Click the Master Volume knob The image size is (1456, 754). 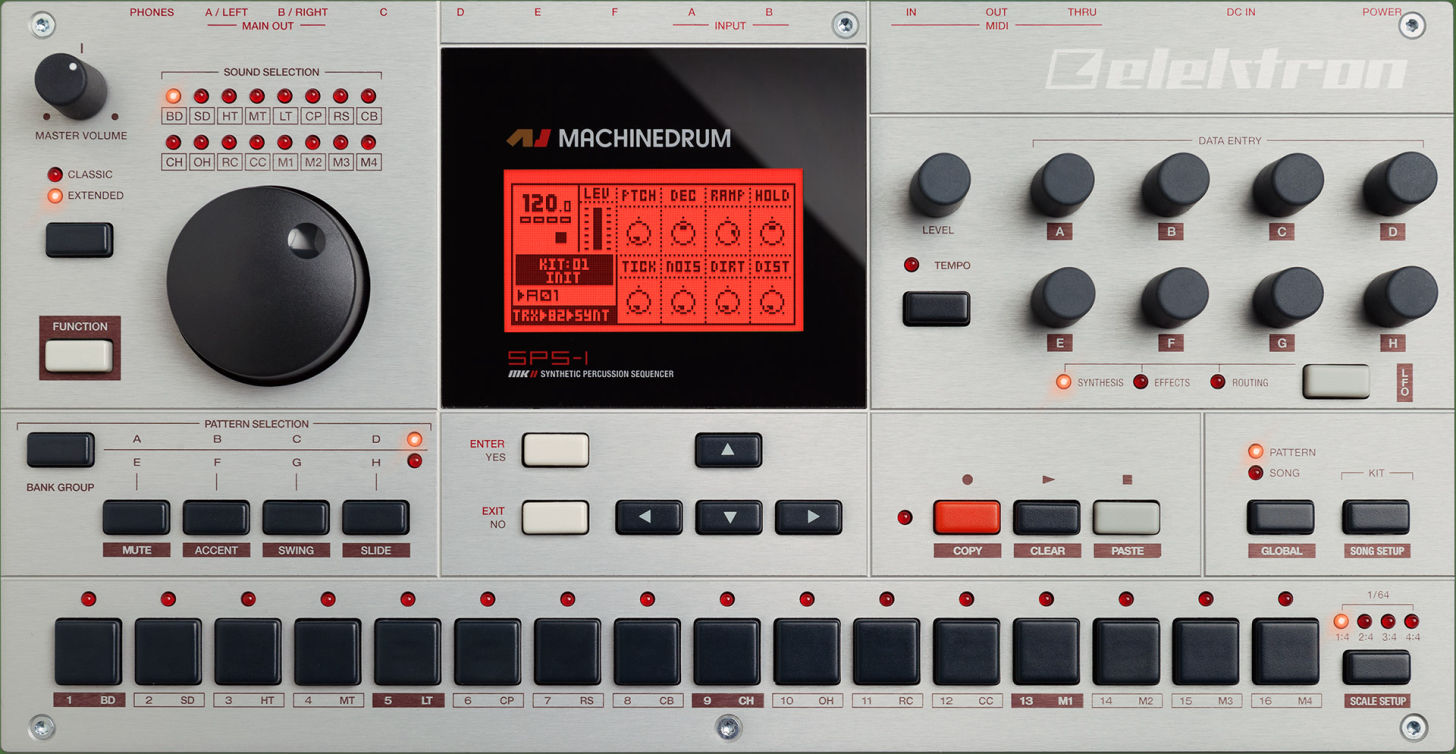click(x=70, y=85)
